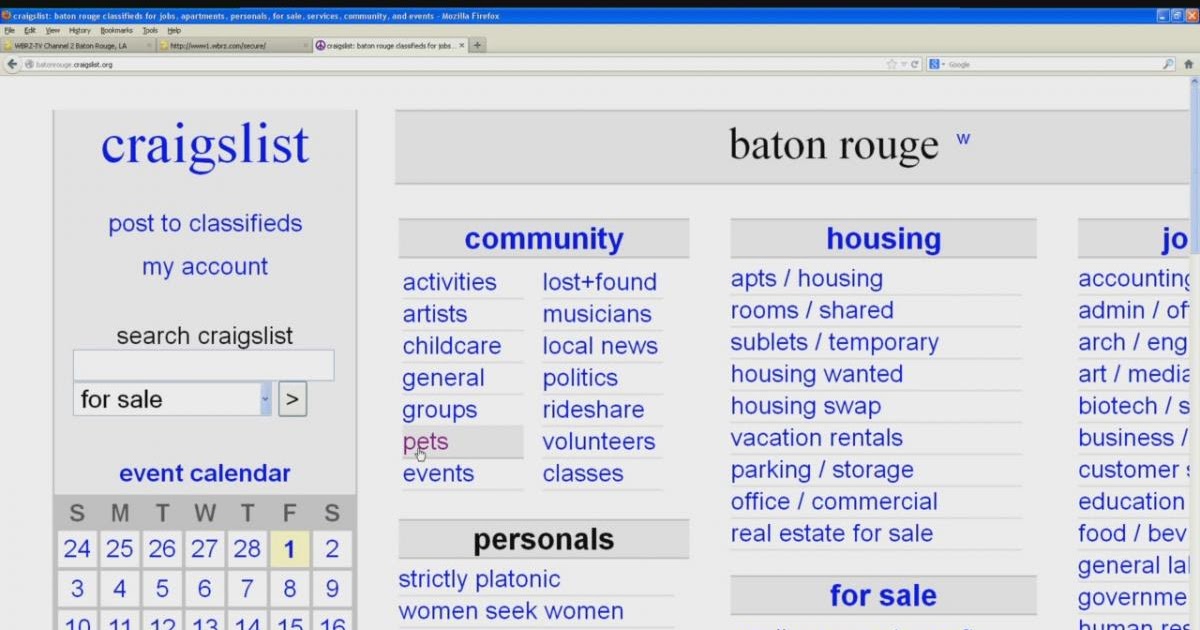
Task: Open the 'politics' community link
Action: click(580, 378)
